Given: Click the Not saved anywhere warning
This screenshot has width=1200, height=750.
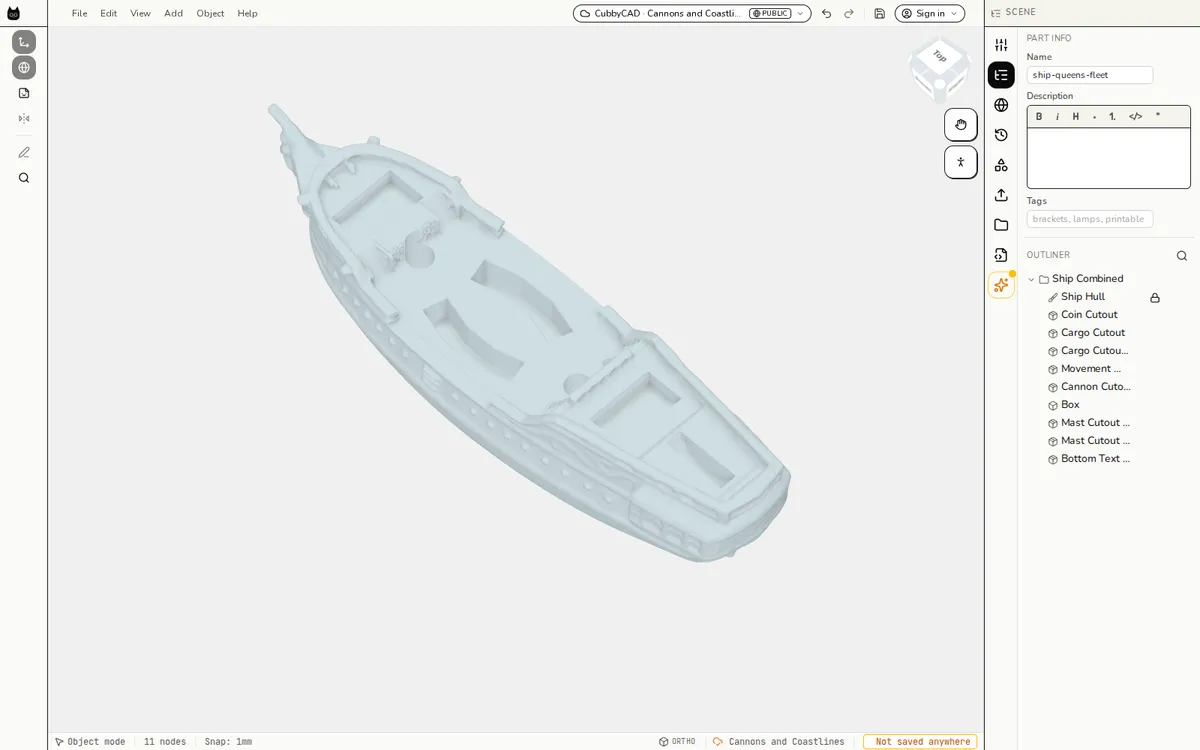Looking at the screenshot, I should coord(920,742).
